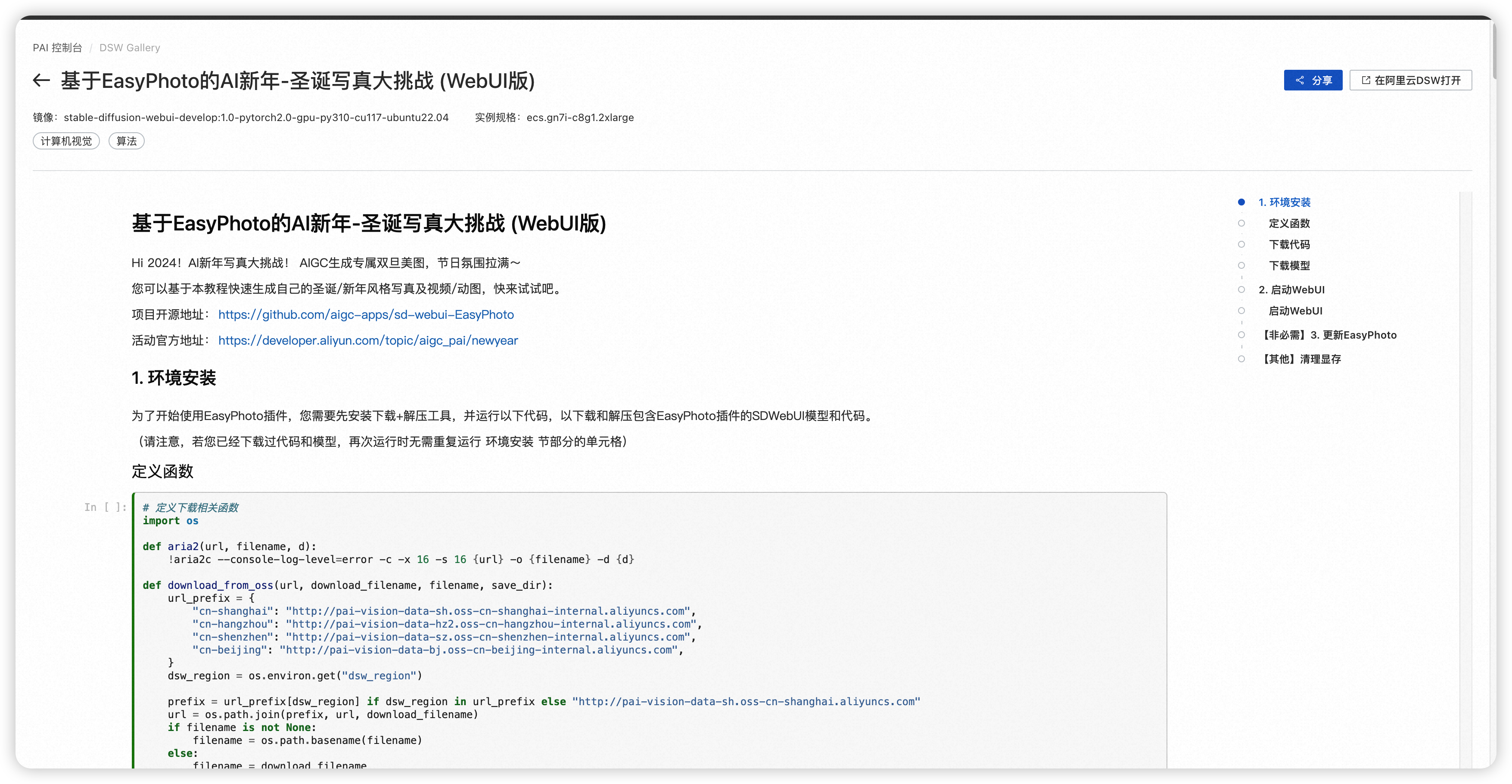Jump to 1. 环境安装 in outline

1284,202
